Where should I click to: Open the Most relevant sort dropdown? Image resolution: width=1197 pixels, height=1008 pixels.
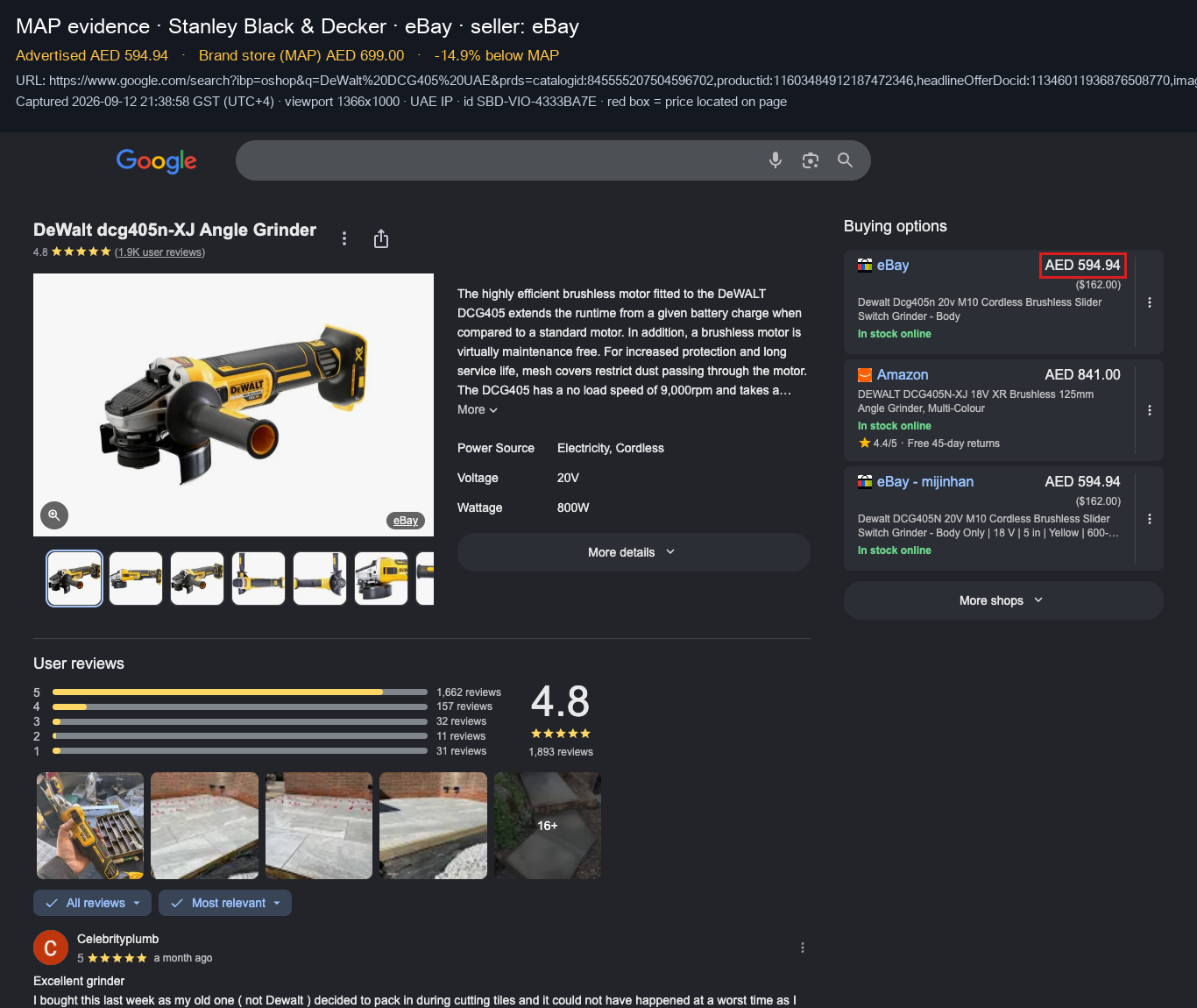225,903
